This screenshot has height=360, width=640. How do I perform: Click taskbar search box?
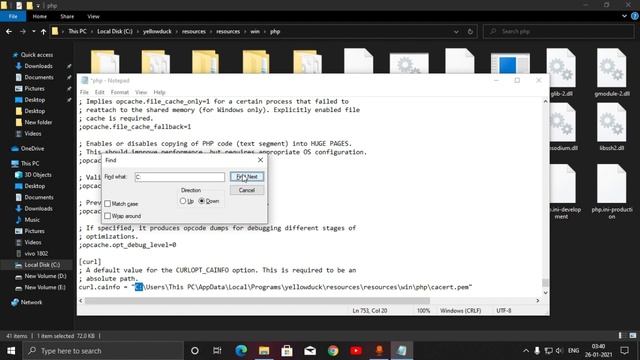point(103,351)
